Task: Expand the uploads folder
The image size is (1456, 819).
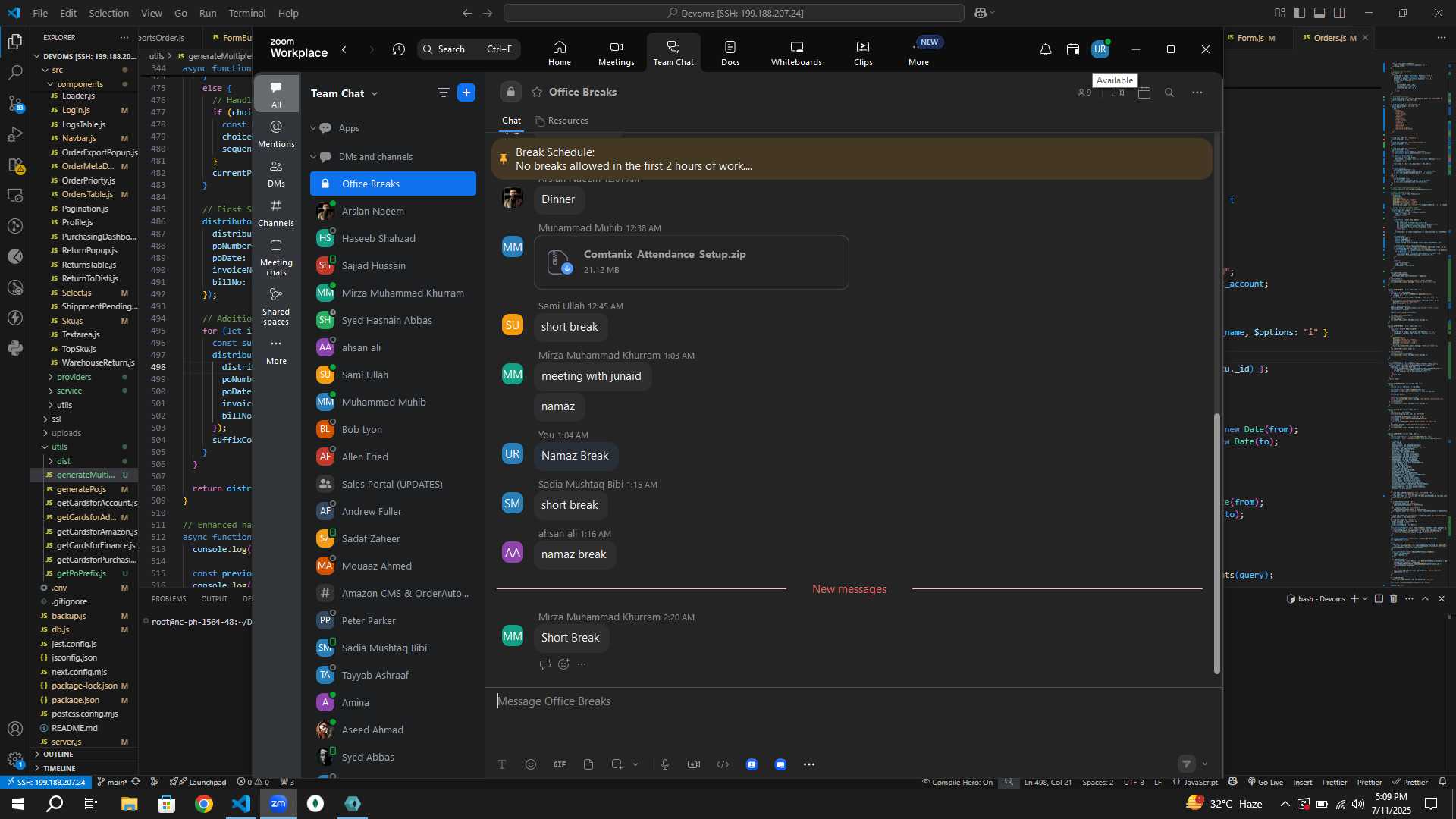Action: [66, 433]
